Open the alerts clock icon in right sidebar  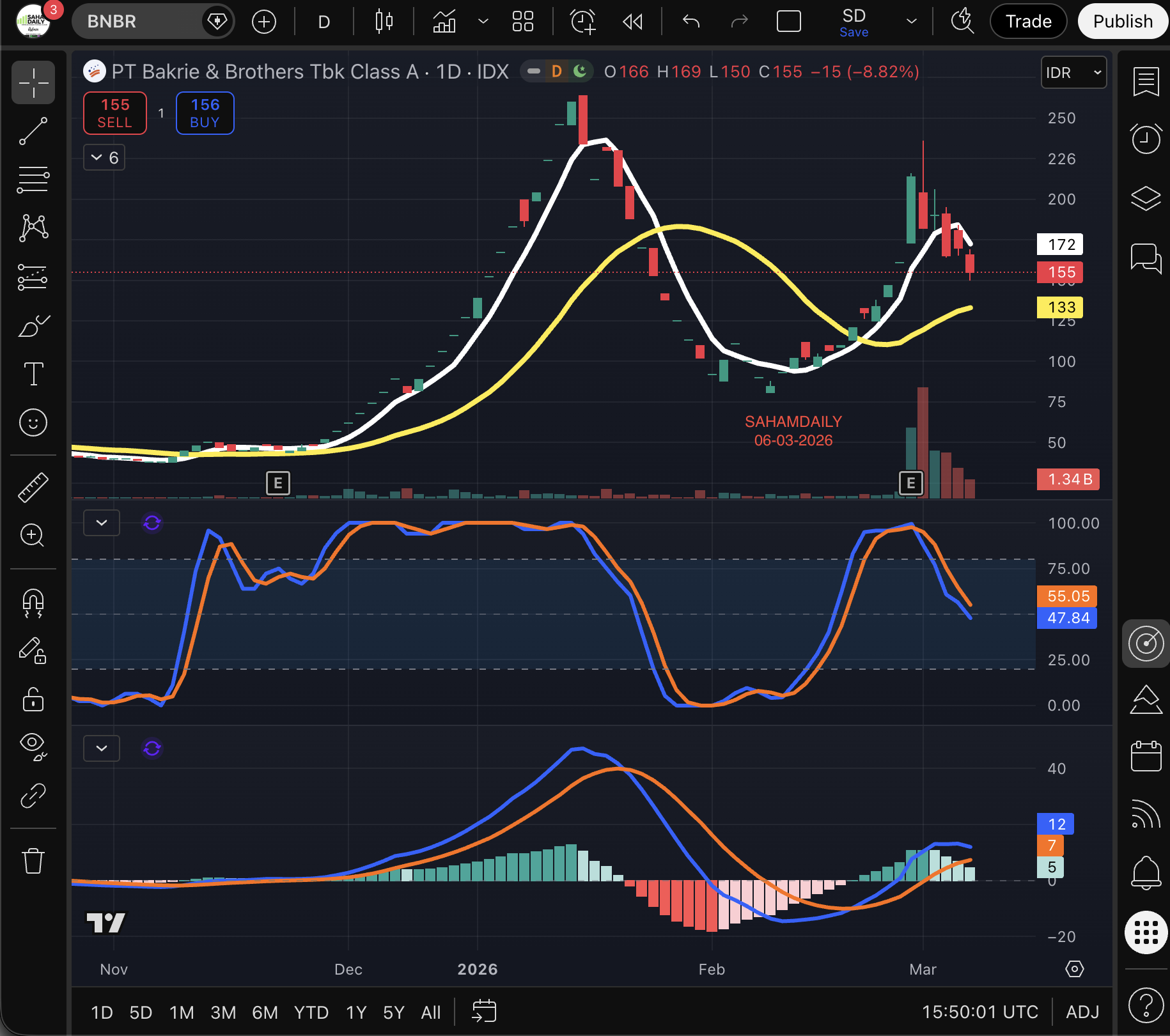click(1146, 139)
